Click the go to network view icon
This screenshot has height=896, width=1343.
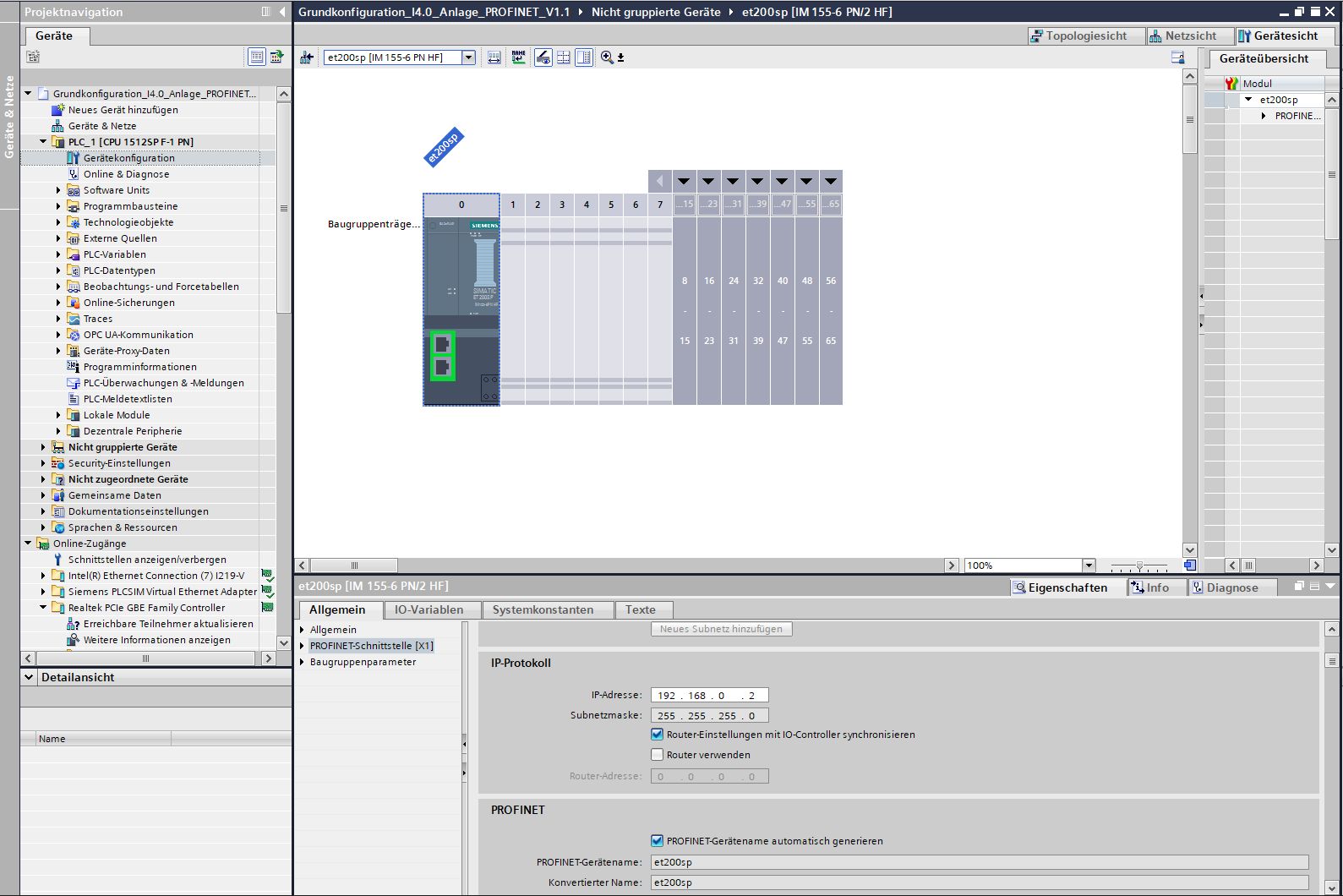tap(307, 57)
